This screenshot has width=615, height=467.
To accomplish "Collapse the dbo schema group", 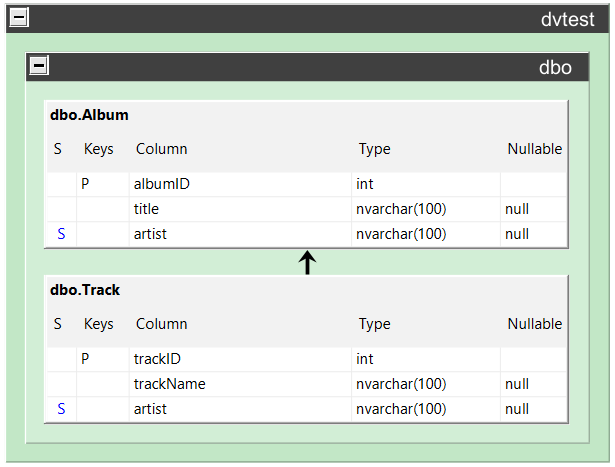I will (39, 65).
